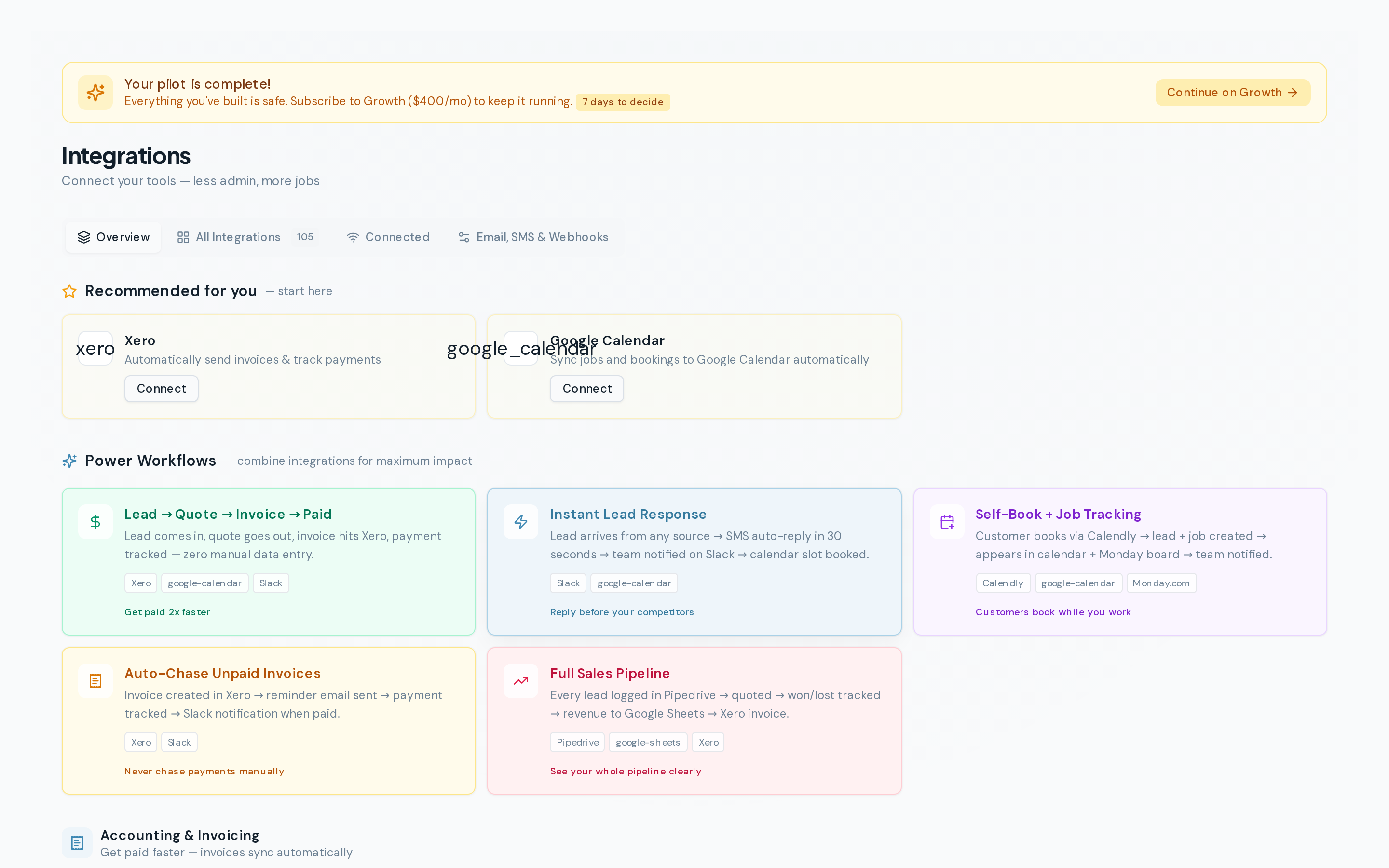The width and height of the screenshot is (1389, 868).
Task: Open the Instant Lead Response workflow title
Action: (x=628, y=515)
